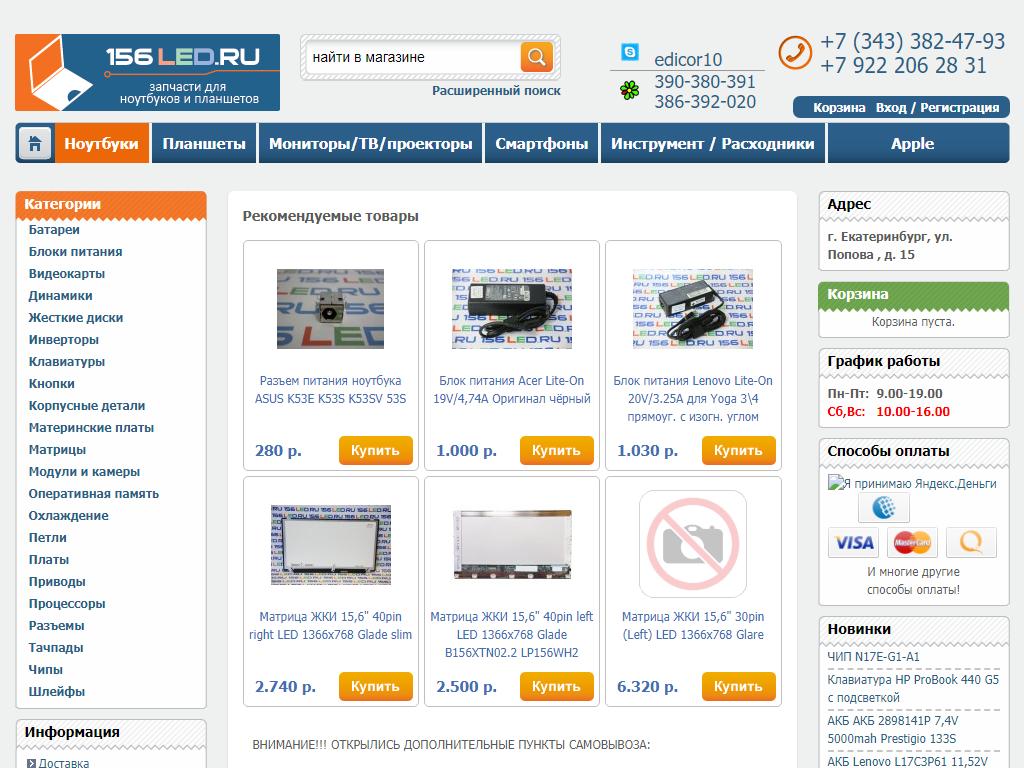Click the Корзина link in header
This screenshot has height=768, width=1024.
click(839, 107)
